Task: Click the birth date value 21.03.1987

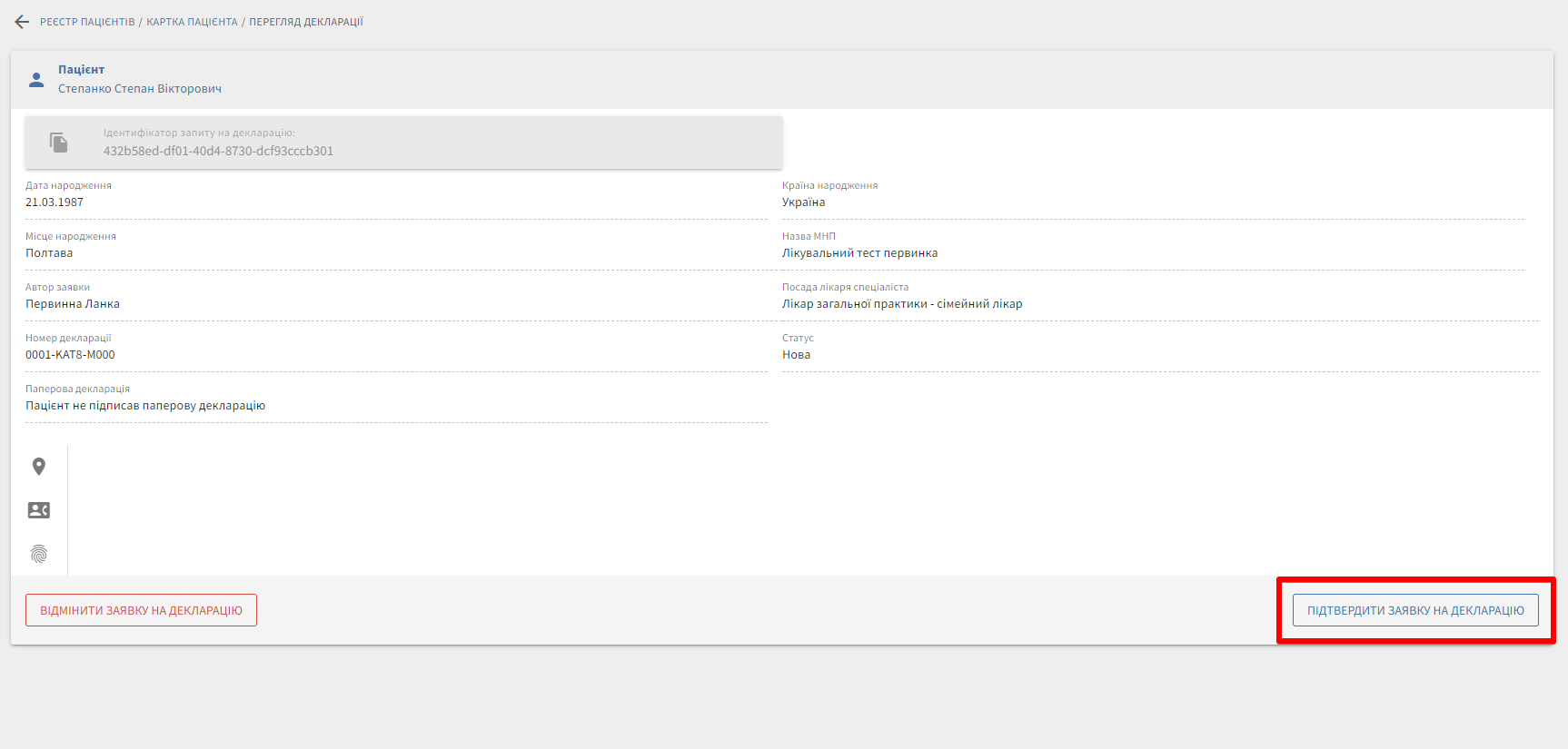Action: click(x=55, y=202)
